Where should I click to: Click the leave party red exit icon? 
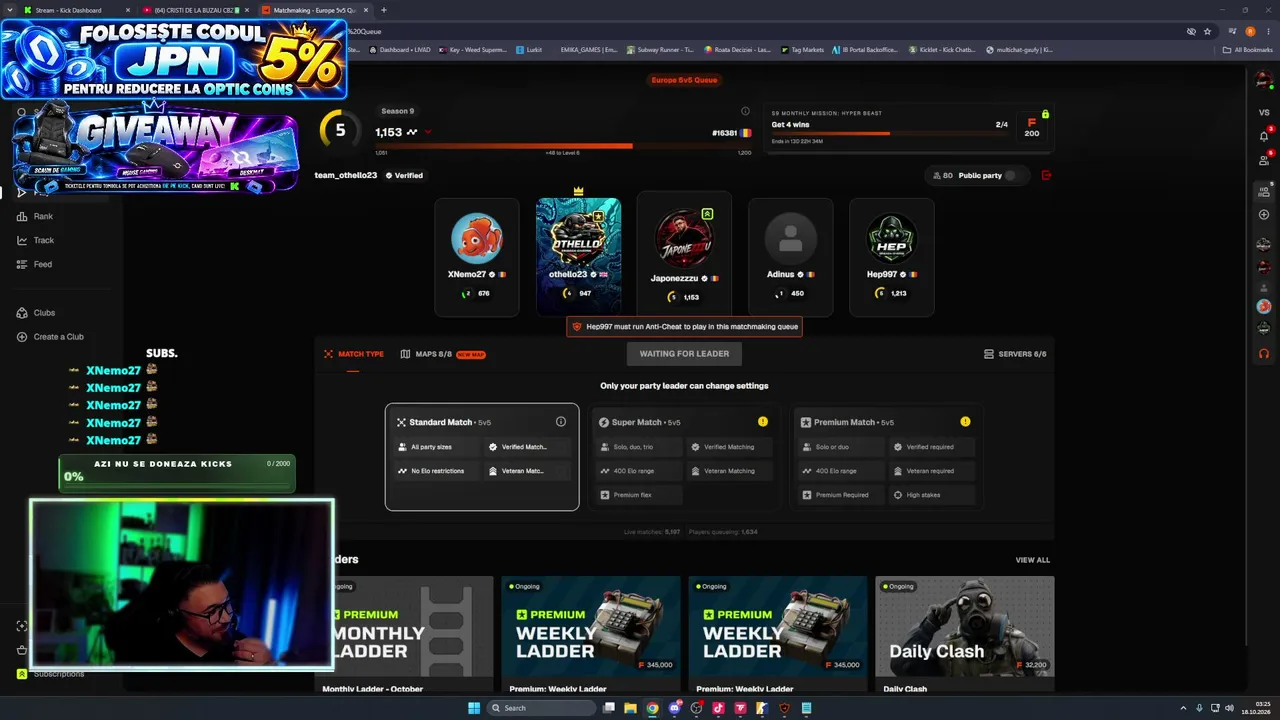(1047, 175)
